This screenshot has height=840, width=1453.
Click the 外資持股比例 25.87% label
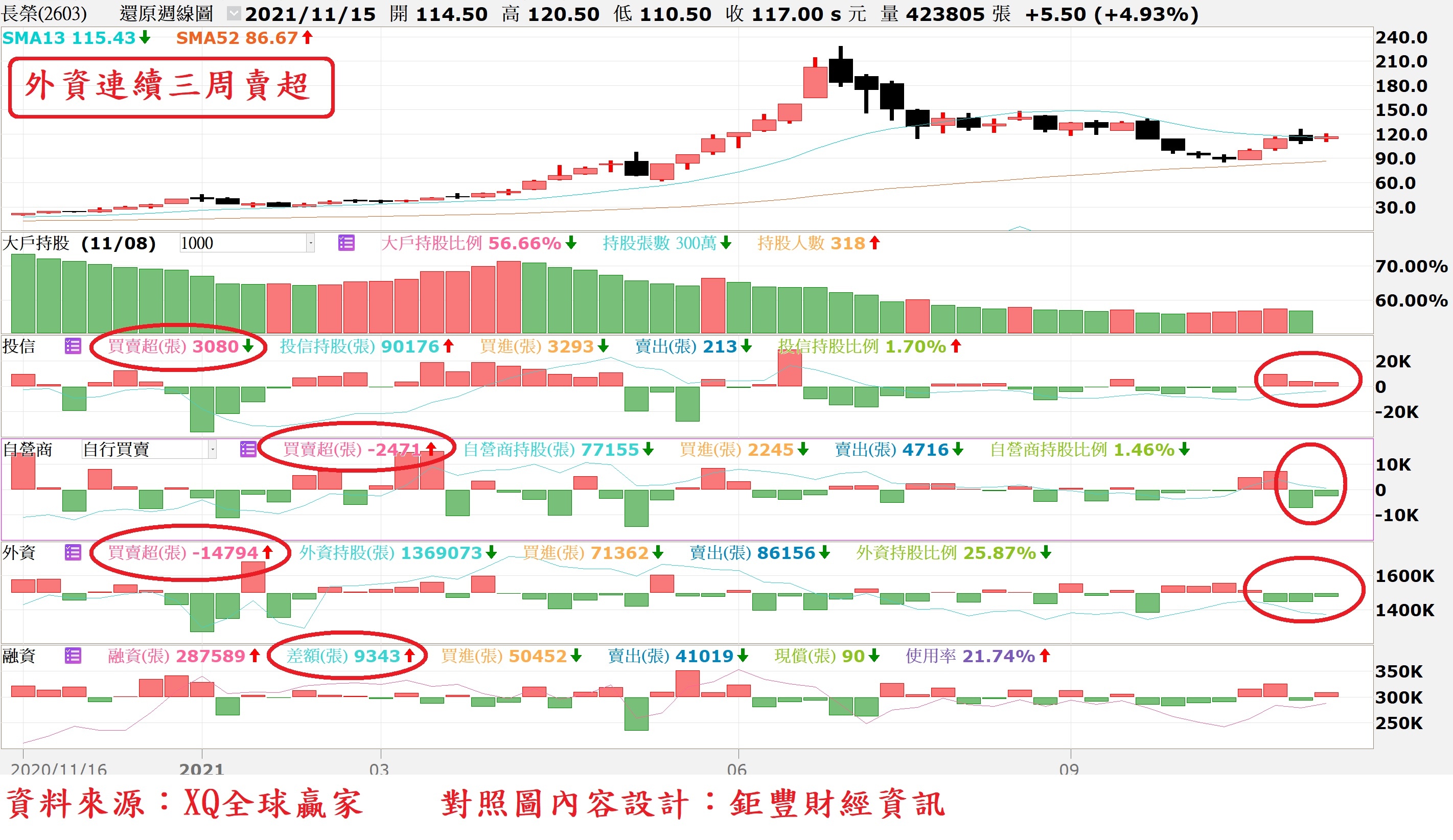click(945, 552)
